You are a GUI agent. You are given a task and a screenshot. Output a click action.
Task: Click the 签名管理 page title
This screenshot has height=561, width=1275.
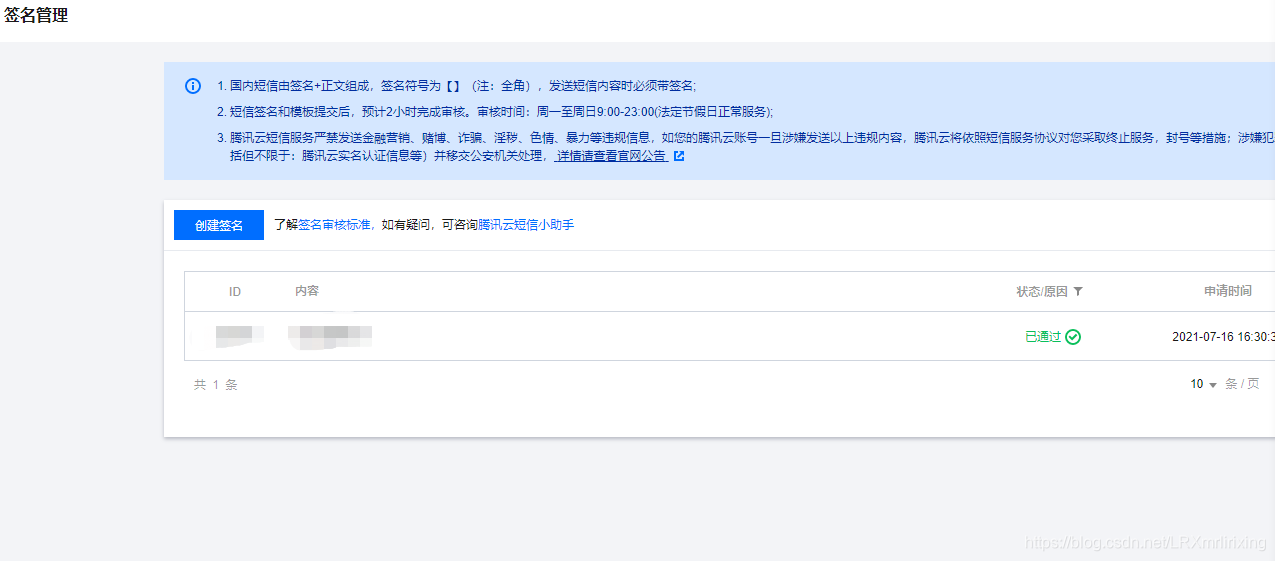coord(36,16)
